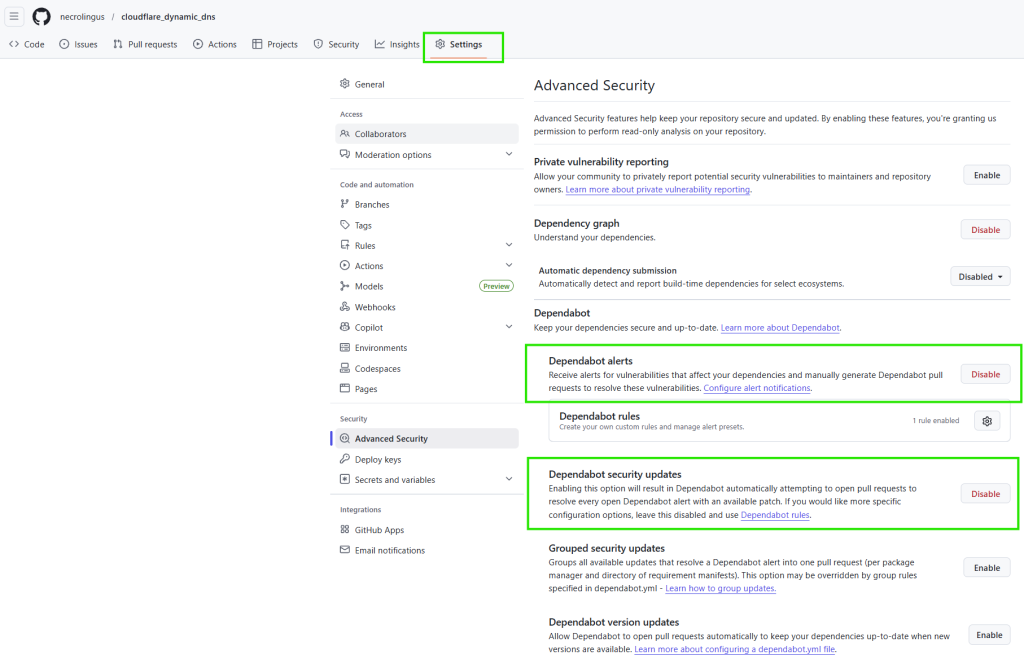
Task: Open the Automatic dependency submission Disabled dropdown
Action: (980, 276)
